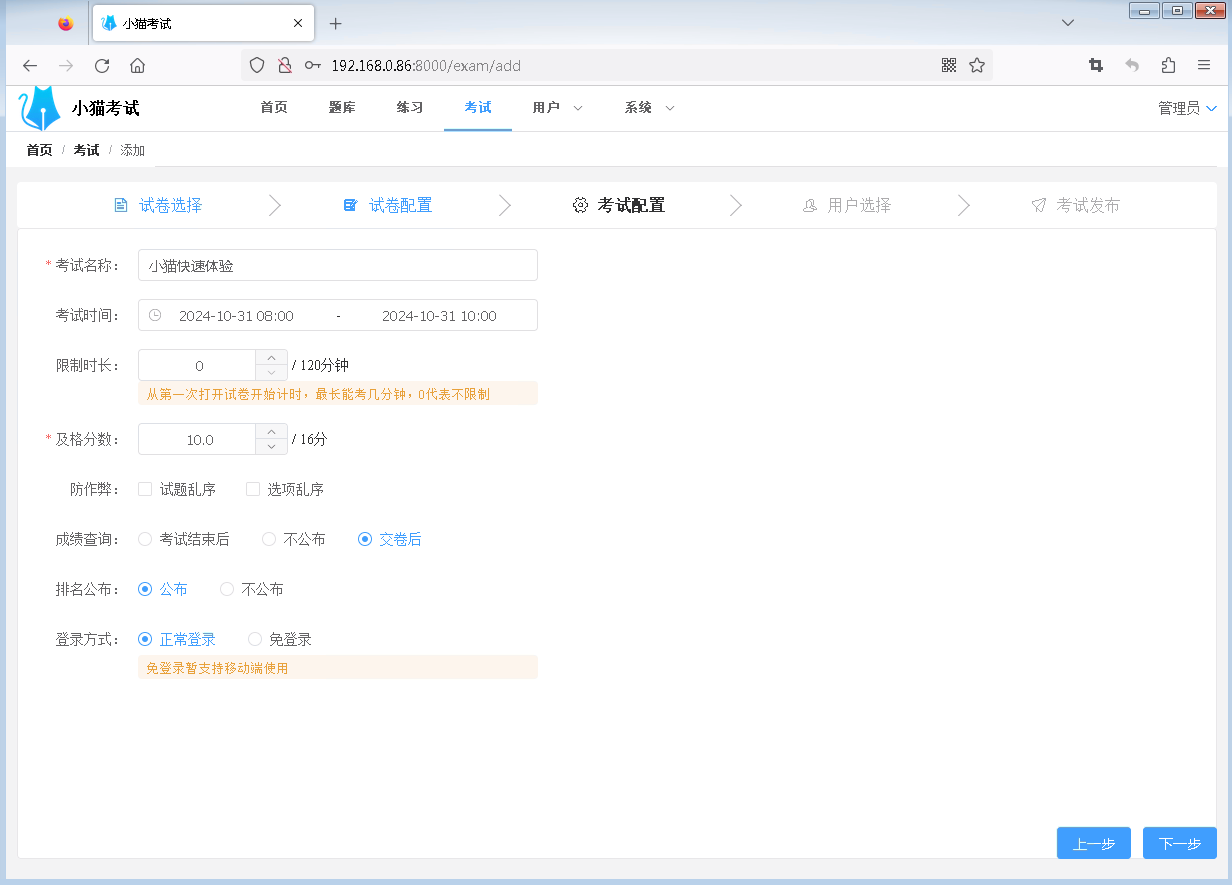Click the shield permissions icon in address bar
This screenshot has height=885, width=1232.
pyautogui.click(x=257, y=65)
